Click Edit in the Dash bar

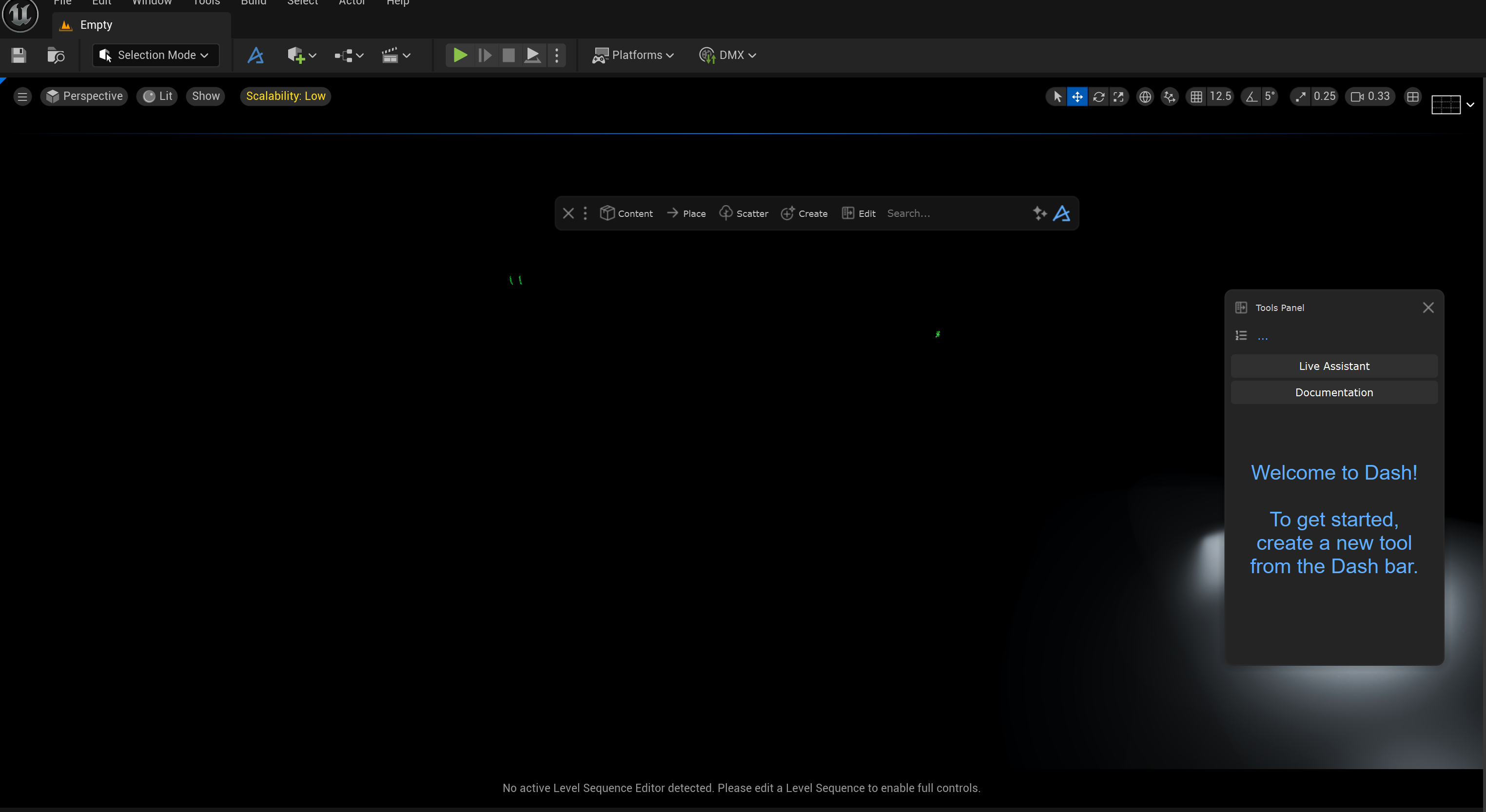click(859, 213)
